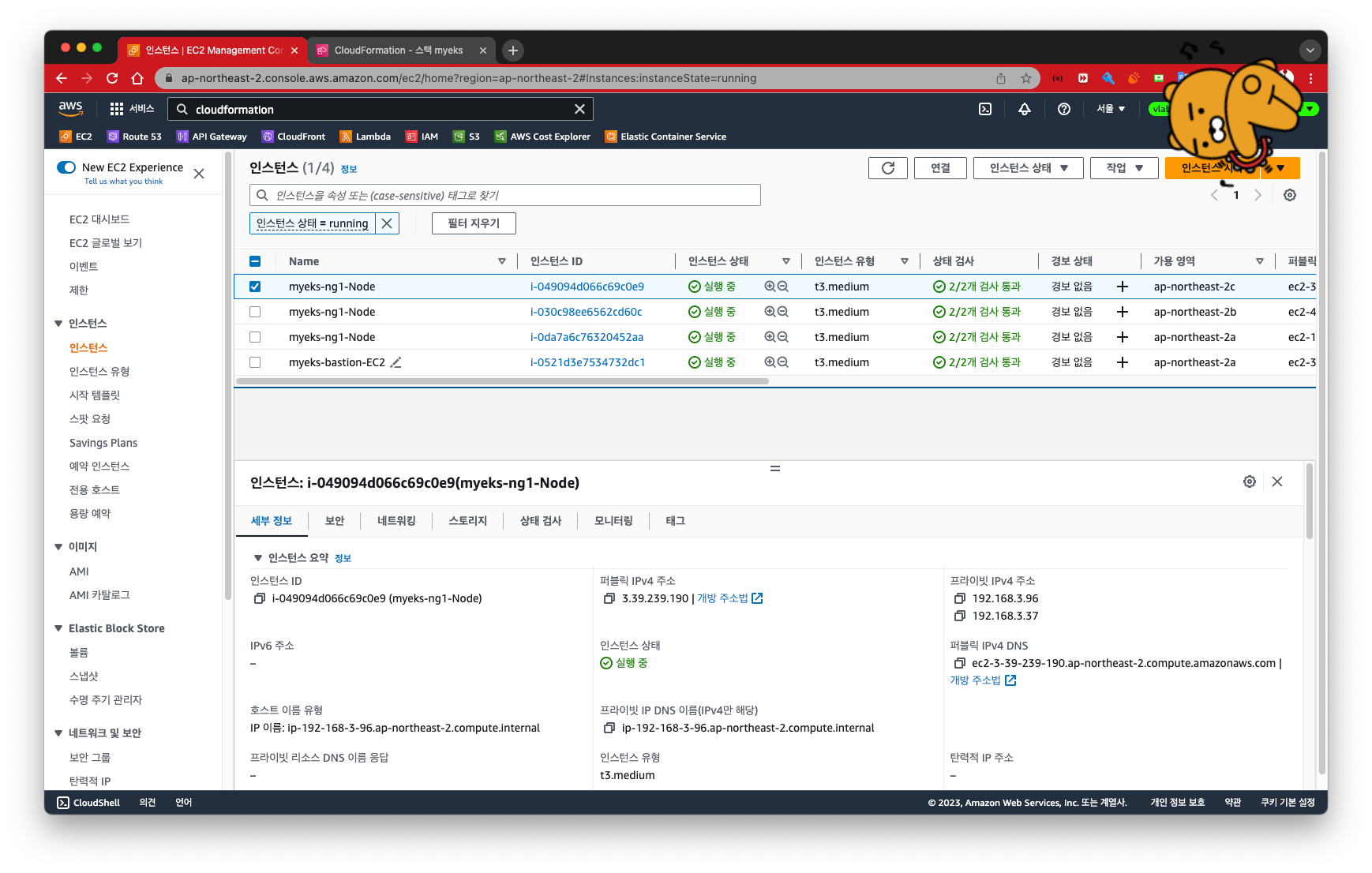The height and width of the screenshot is (873, 1372).
Task: Clear the cloudformation search text
Action: [579, 109]
